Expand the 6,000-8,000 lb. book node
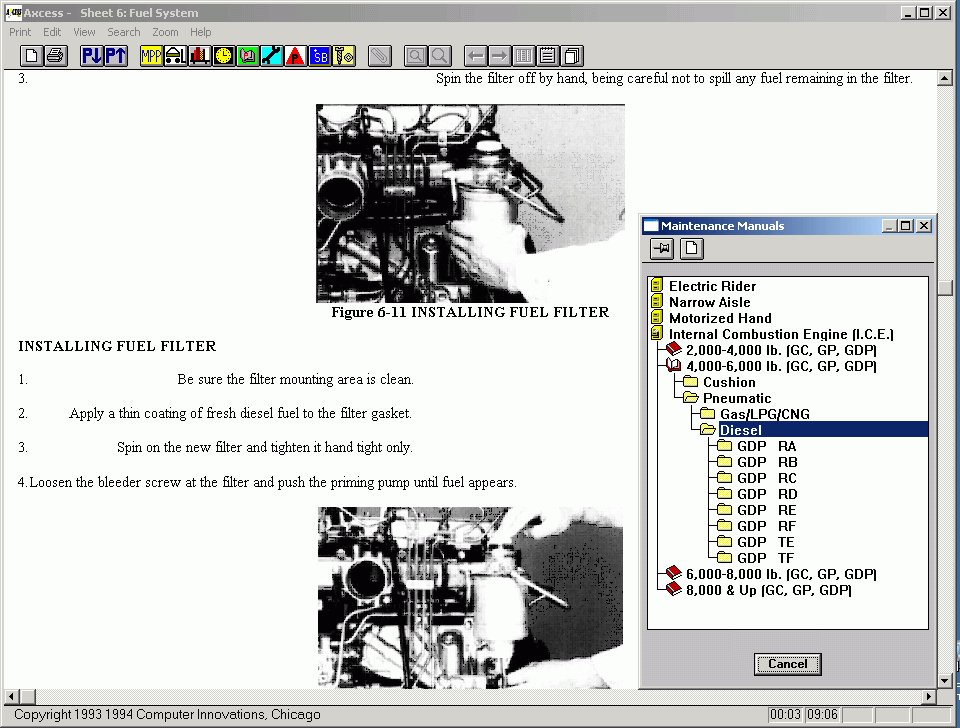The image size is (960, 728). [673, 573]
